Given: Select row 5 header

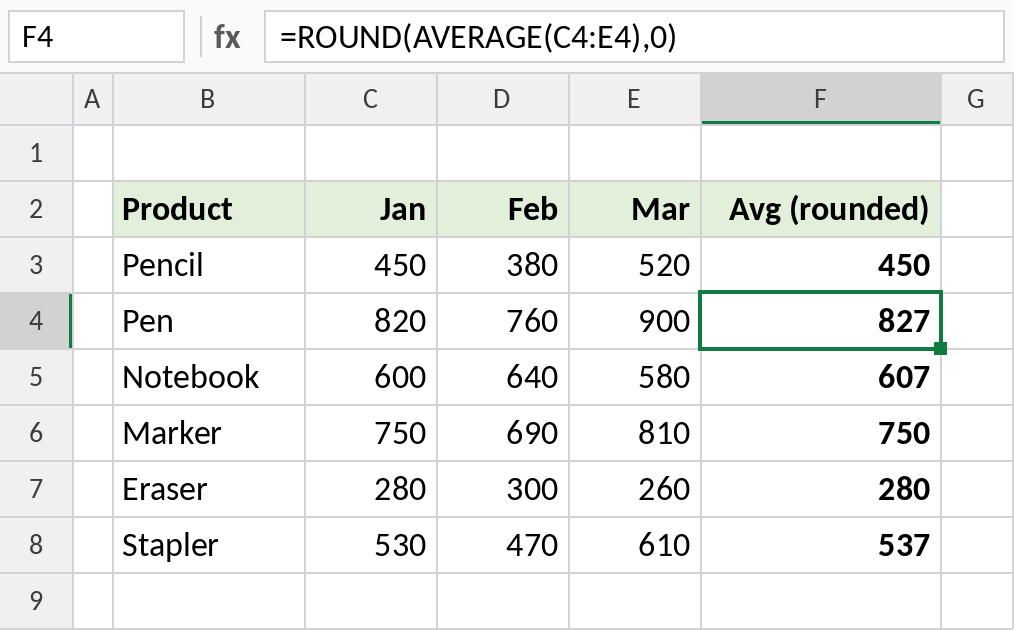Looking at the screenshot, I should (x=36, y=377).
